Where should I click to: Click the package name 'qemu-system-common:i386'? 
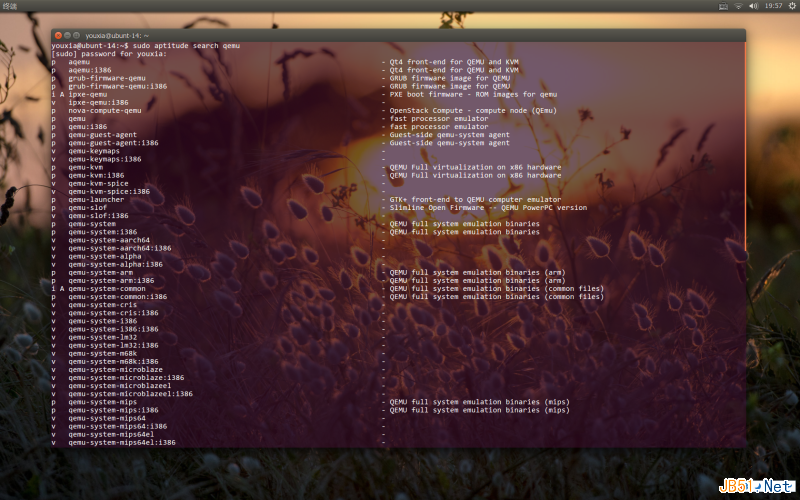(118, 297)
